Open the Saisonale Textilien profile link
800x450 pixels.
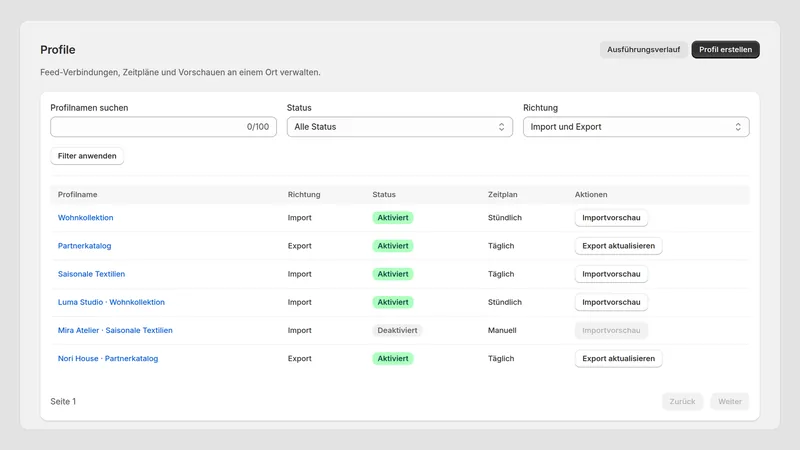click(91, 274)
